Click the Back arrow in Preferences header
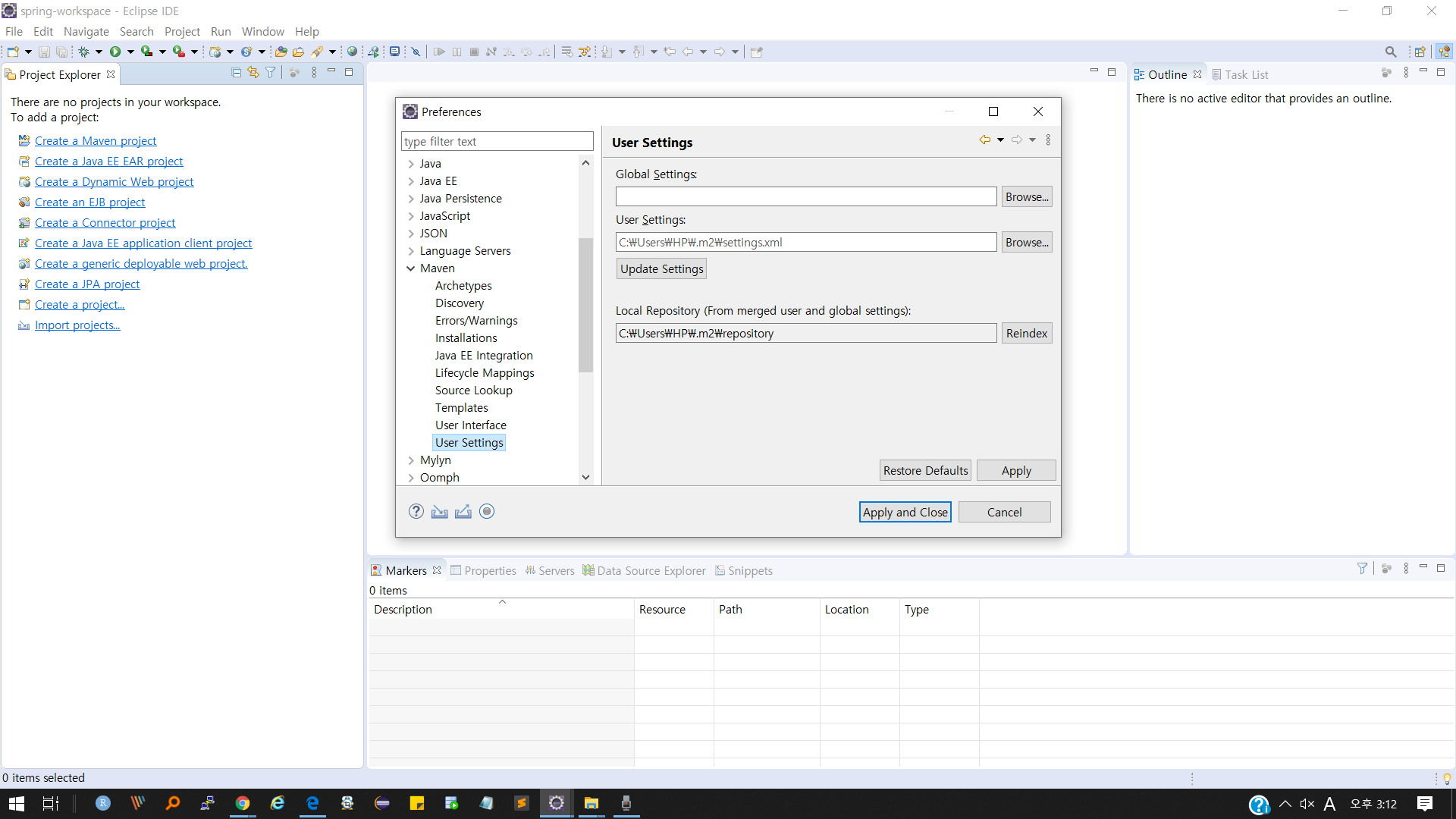The height and width of the screenshot is (819, 1456). point(984,140)
